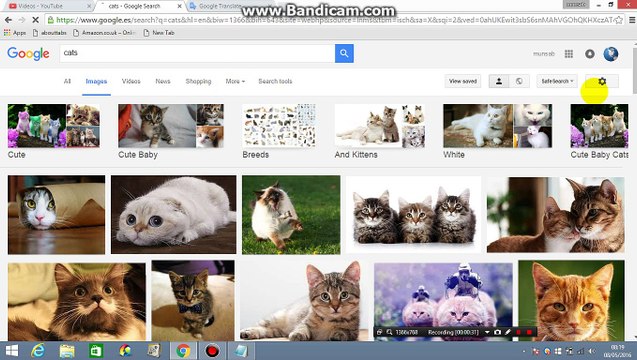Open the Videos - YouTube browser tab

pos(49,6)
